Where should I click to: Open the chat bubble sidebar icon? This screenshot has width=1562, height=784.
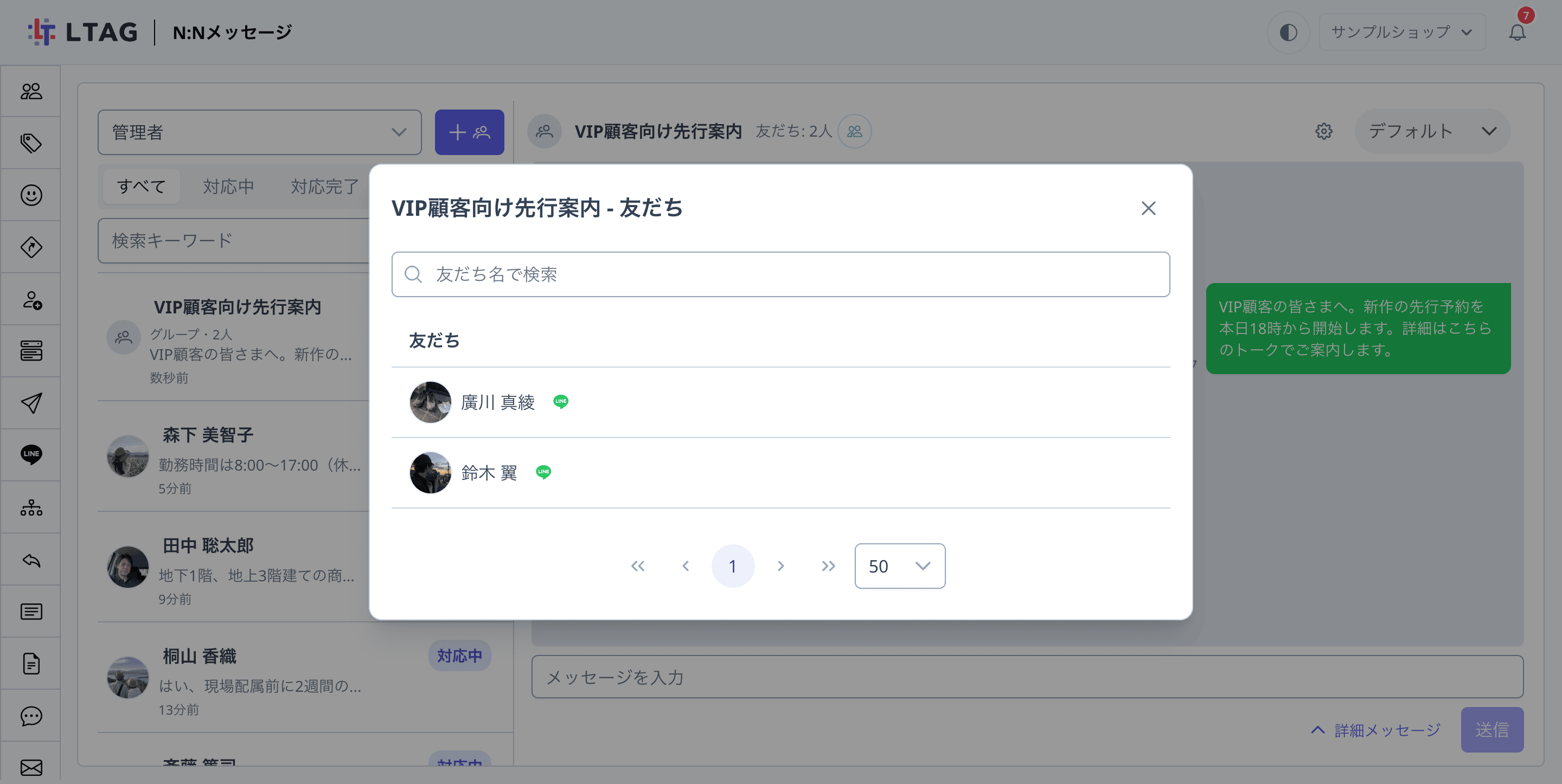31,716
